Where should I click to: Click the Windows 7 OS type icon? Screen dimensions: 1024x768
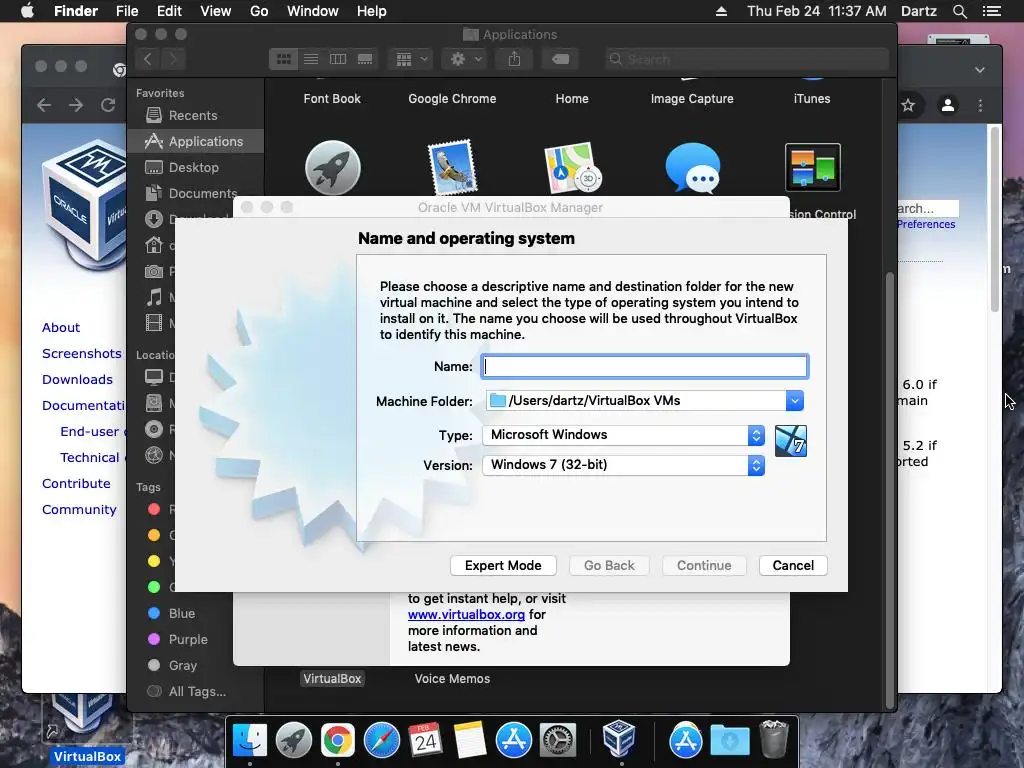pyautogui.click(x=790, y=441)
